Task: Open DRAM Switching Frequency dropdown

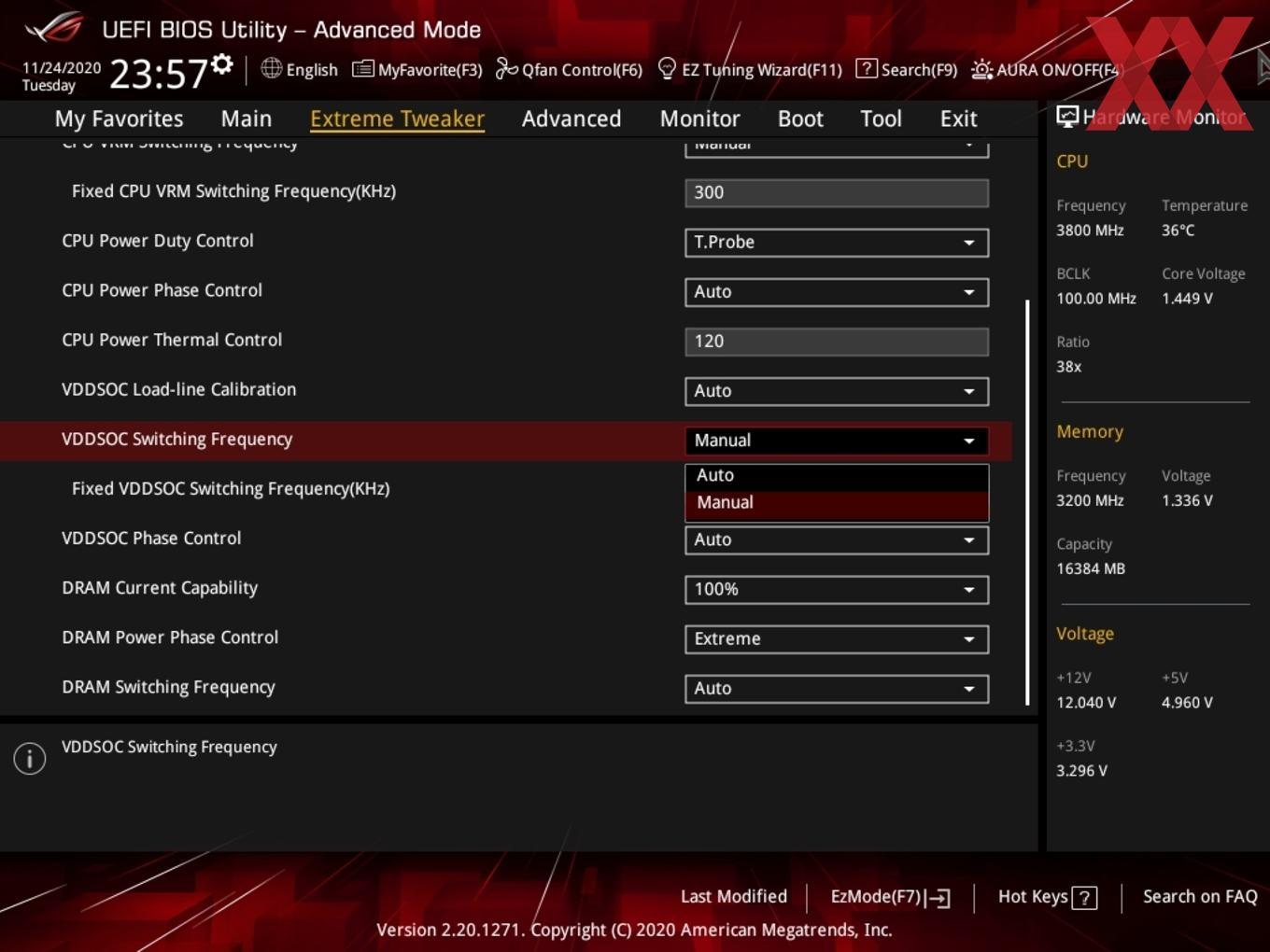Action: (x=837, y=688)
